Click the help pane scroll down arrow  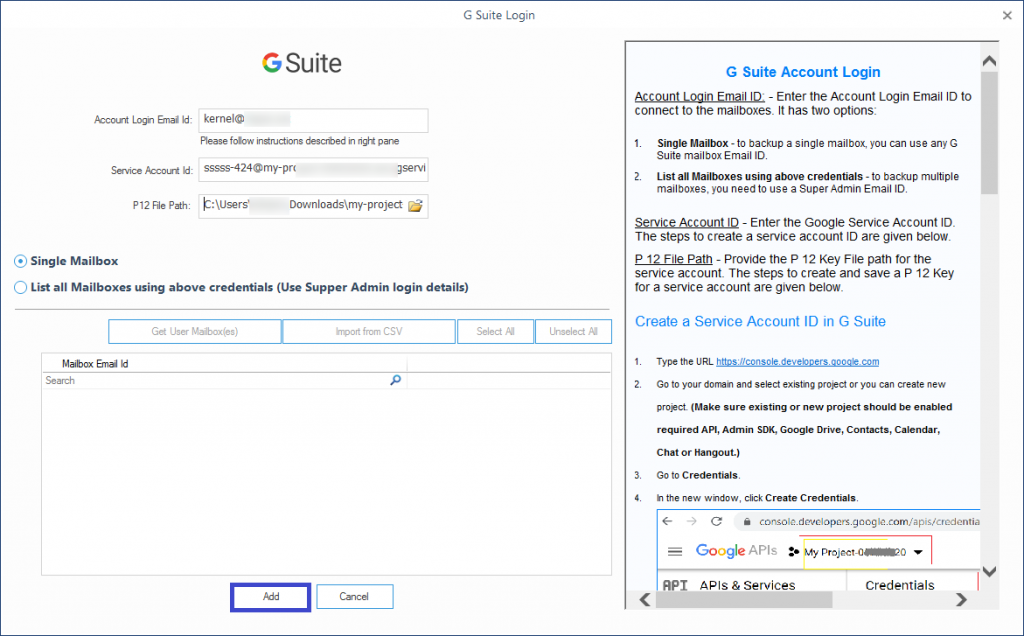[x=989, y=571]
